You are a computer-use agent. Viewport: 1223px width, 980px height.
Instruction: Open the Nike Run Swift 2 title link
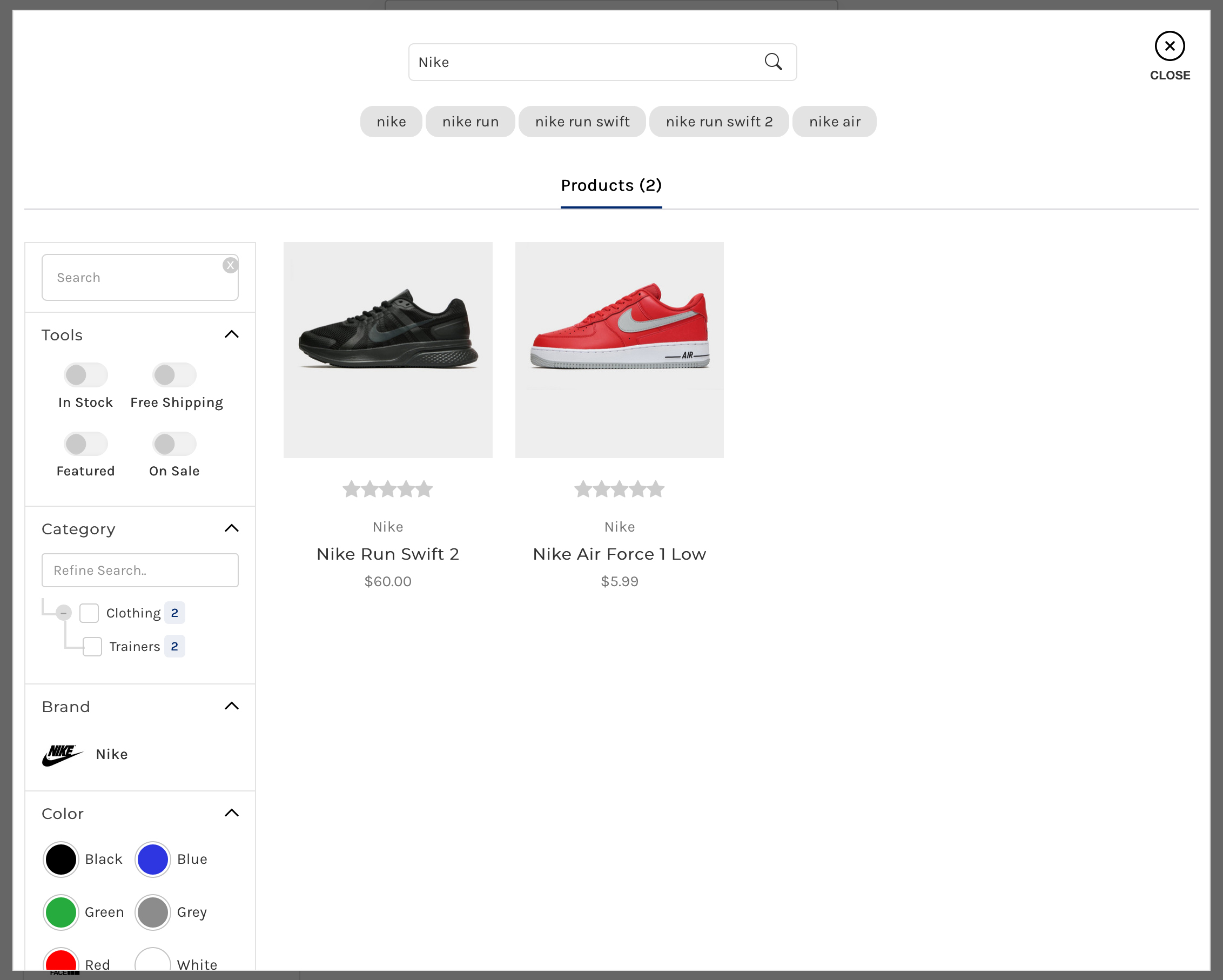point(388,554)
